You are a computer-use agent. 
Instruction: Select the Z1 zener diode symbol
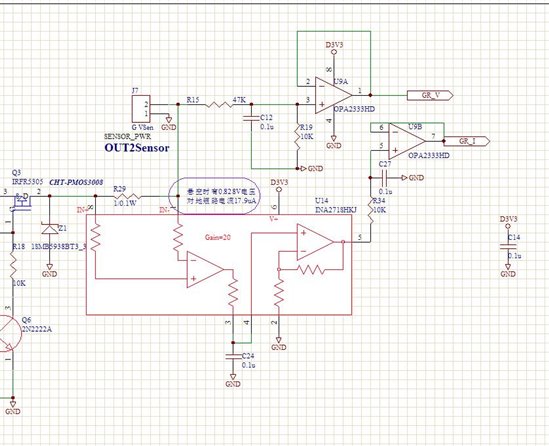tap(49, 229)
